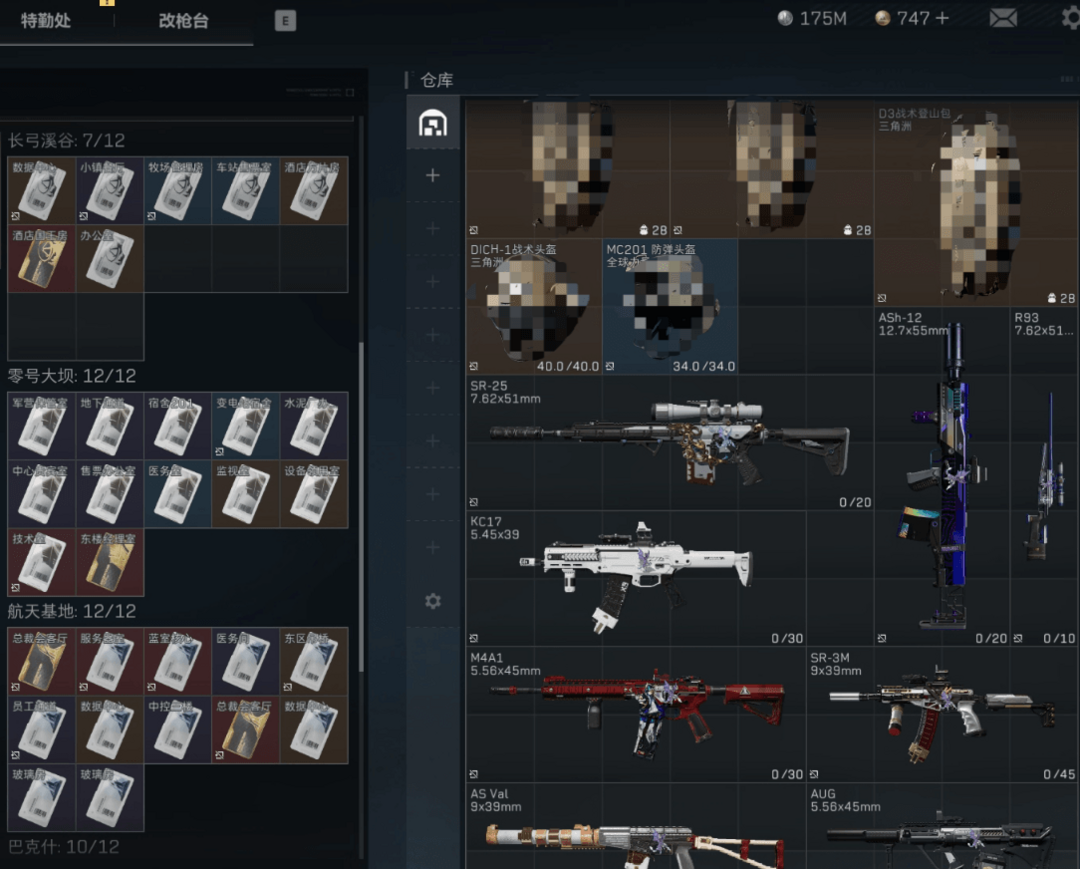Select the gold 东楼经理室 key card
Screen dimensions: 1080x869
109,562
